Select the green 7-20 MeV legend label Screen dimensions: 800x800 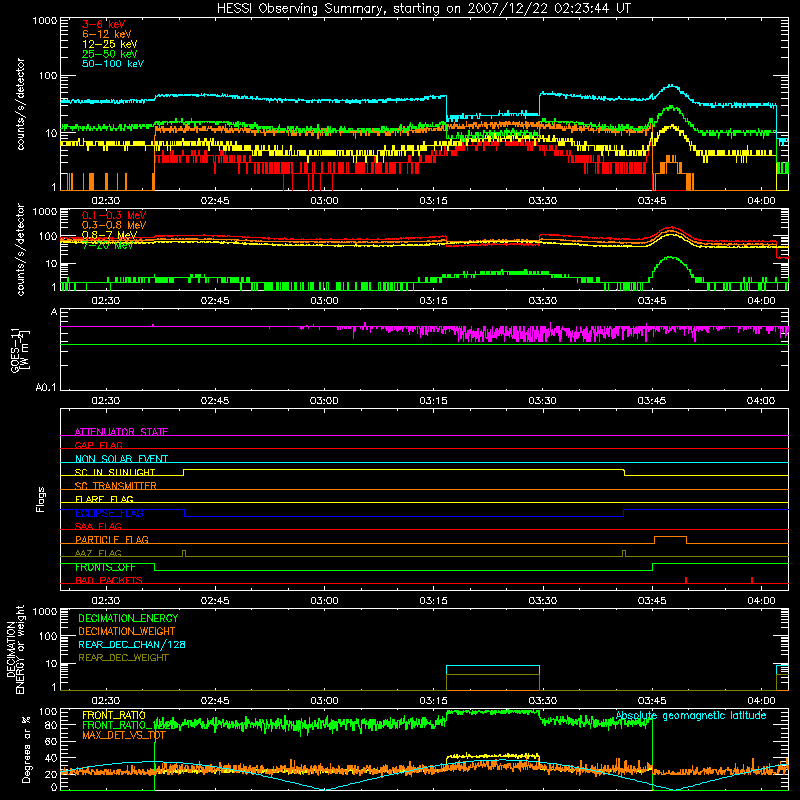pyautogui.click(x=108, y=245)
